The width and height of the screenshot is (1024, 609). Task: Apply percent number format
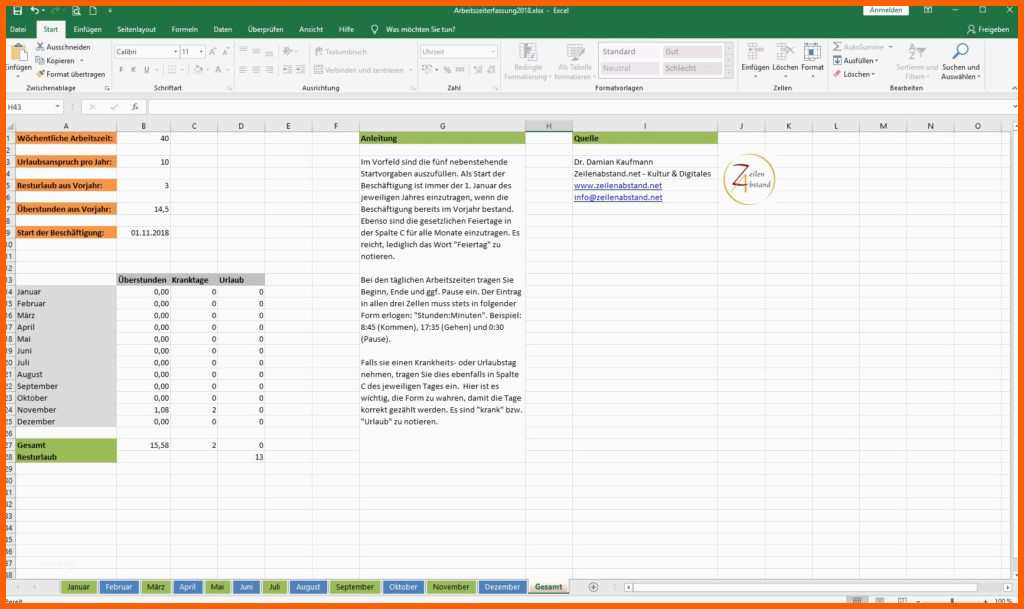(x=447, y=70)
